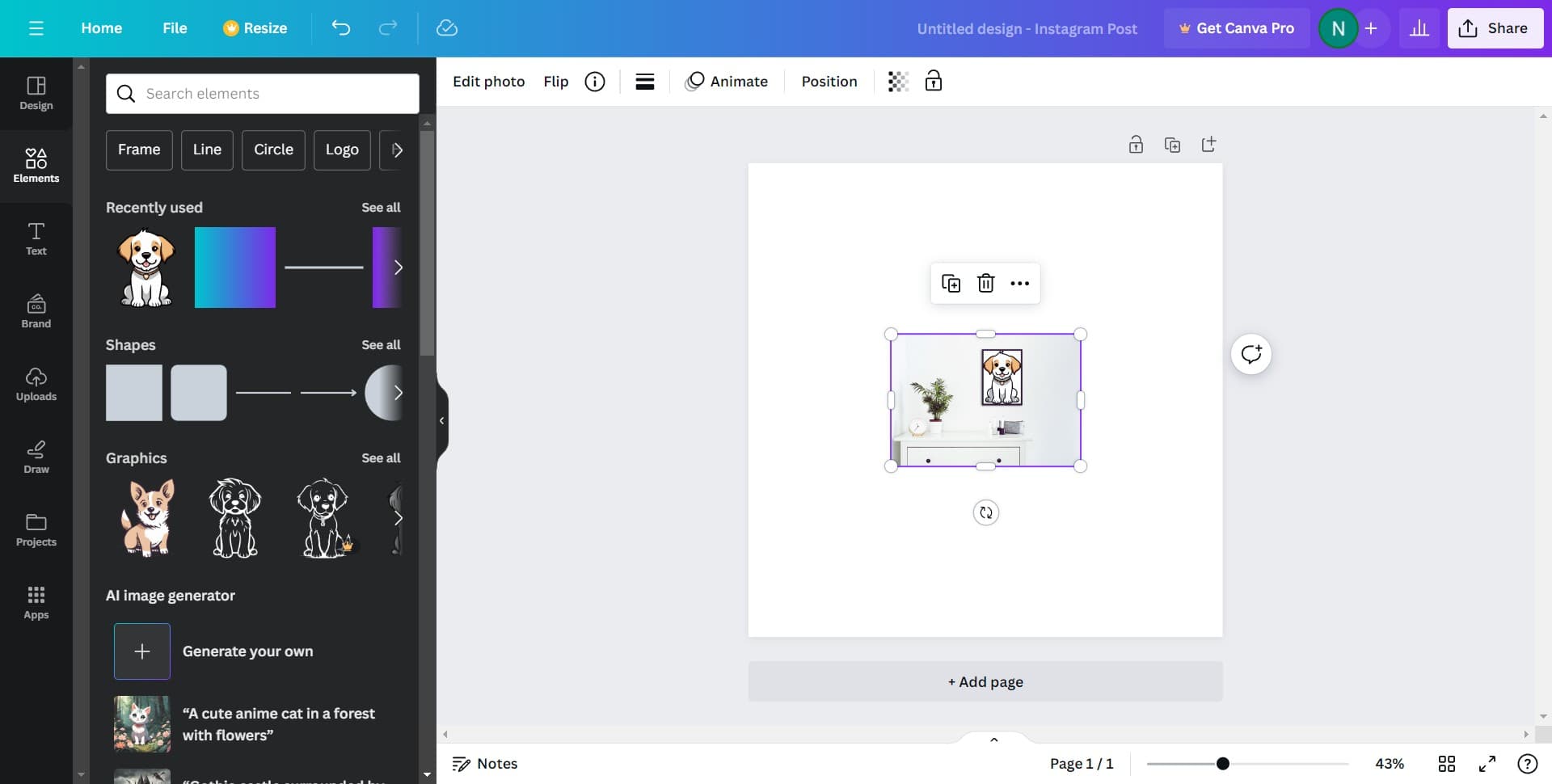The image size is (1552, 784).
Task: Toggle the lock icon above the page
Action: click(1136, 144)
